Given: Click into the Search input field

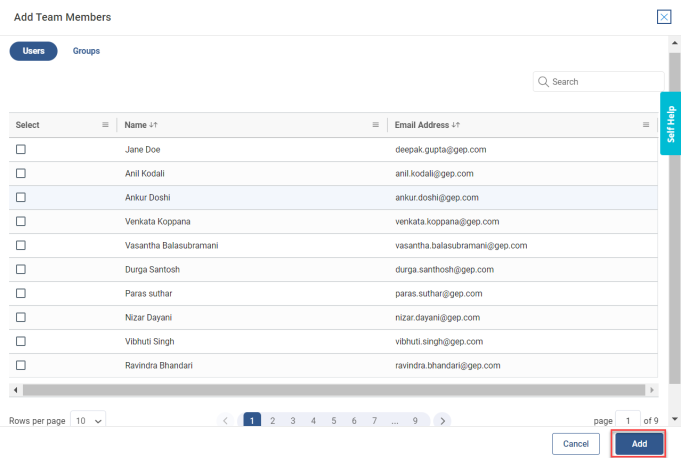Looking at the screenshot, I should point(604,82).
